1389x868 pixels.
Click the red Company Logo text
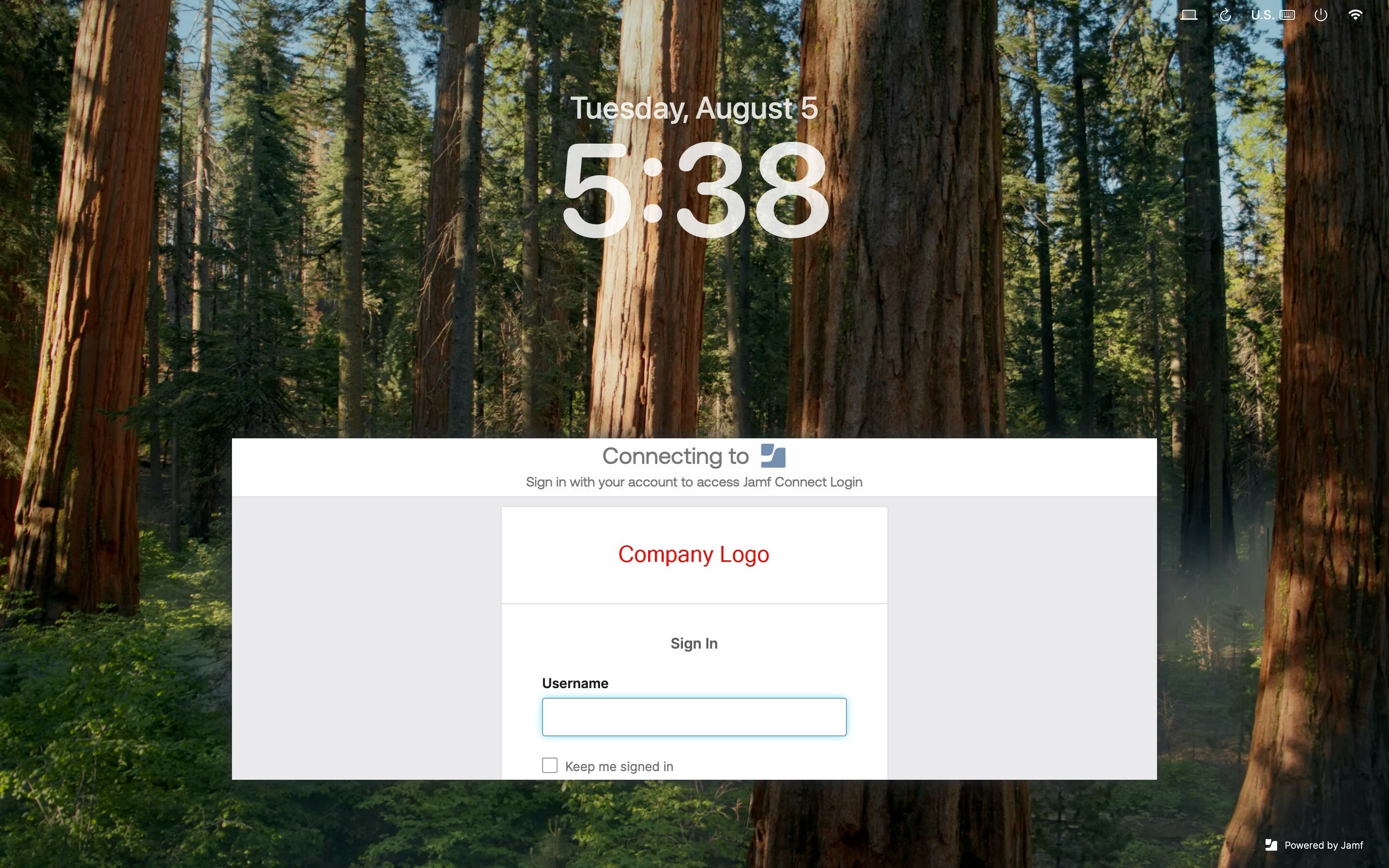click(694, 554)
